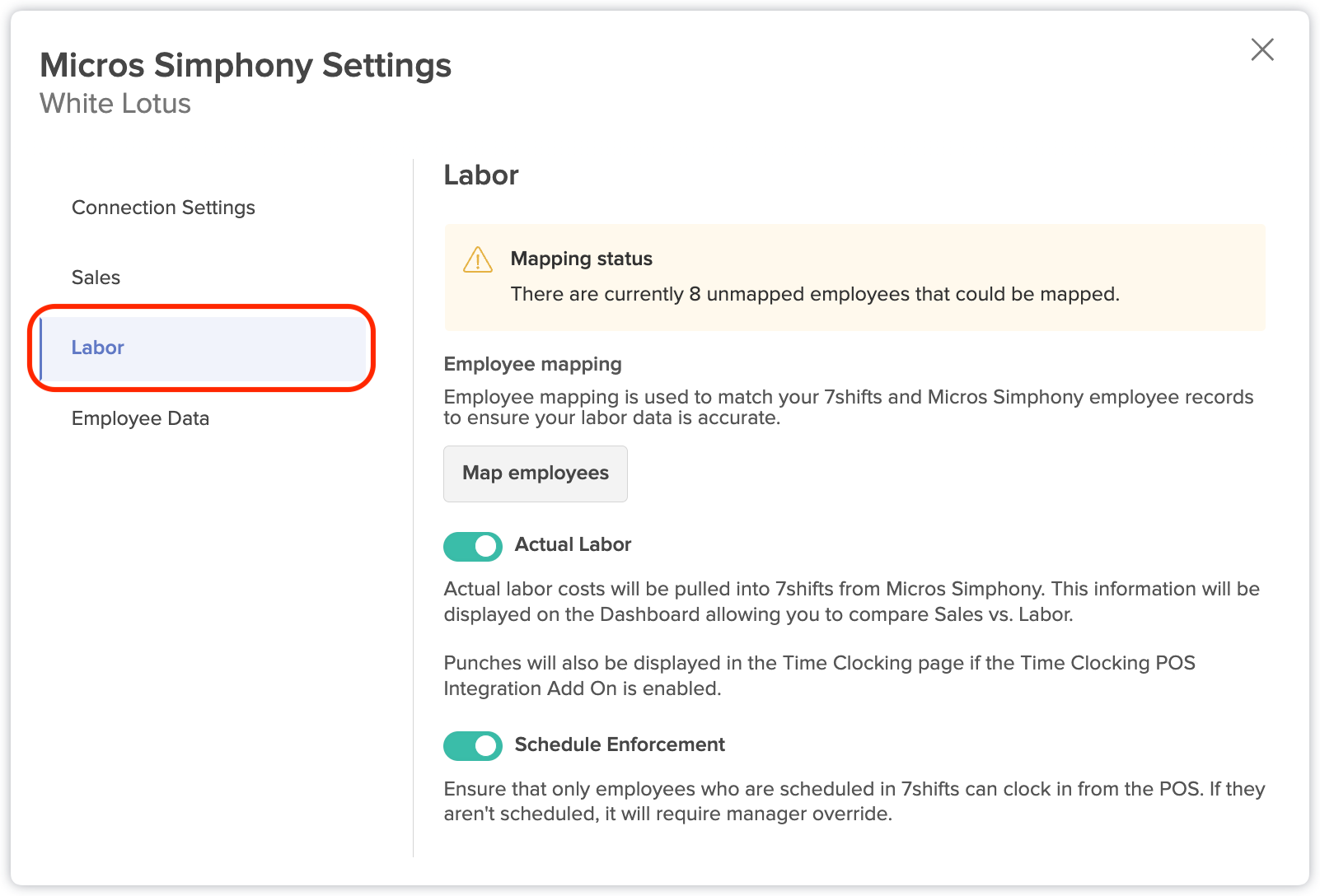Turn off the Schedule Enforcement switch

coord(473,746)
